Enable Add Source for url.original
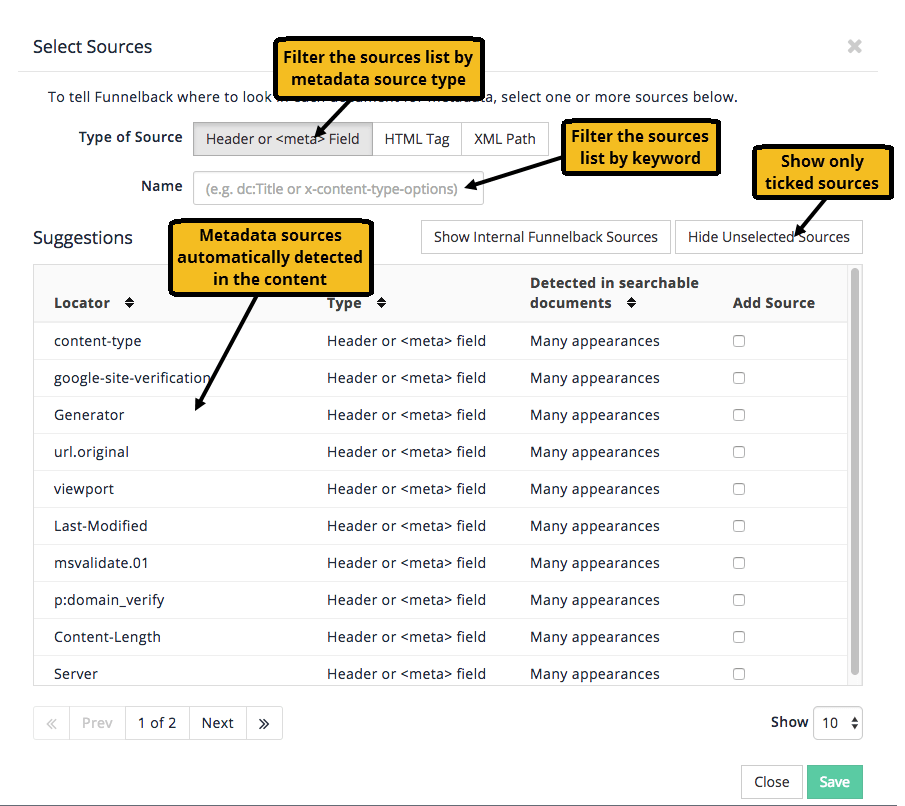 [739, 451]
